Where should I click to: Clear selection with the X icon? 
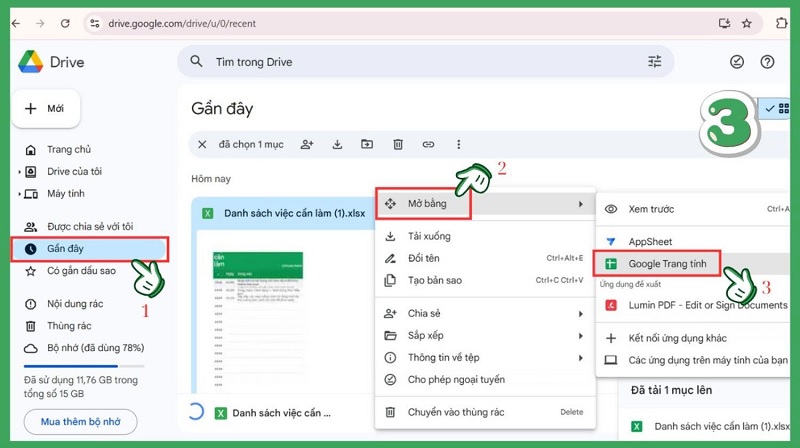(x=202, y=144)
